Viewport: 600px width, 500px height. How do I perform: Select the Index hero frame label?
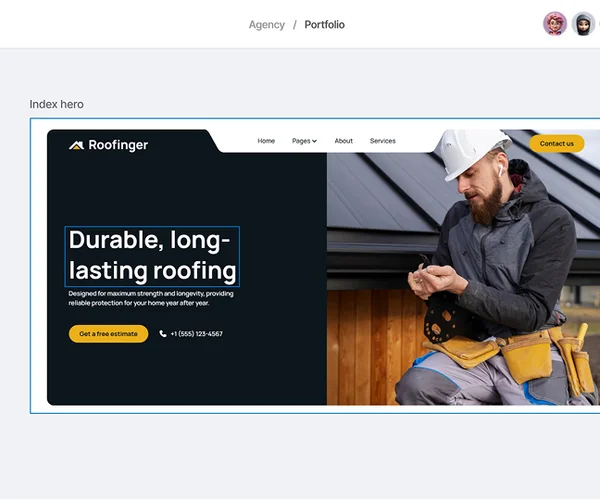(57, 104)
